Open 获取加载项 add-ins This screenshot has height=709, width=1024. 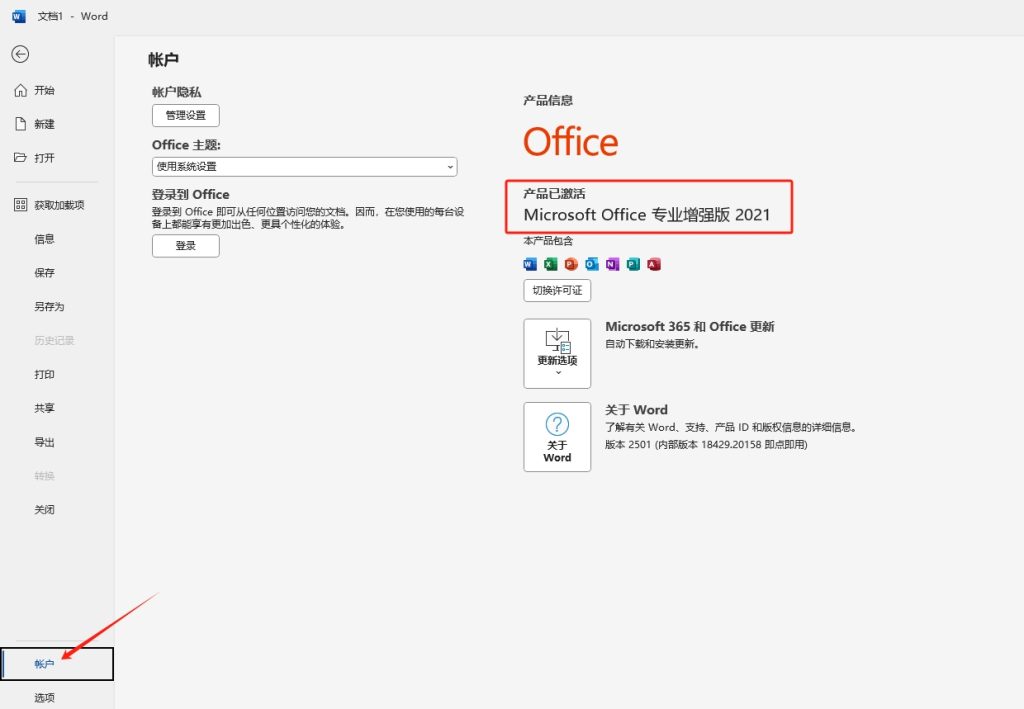point(57,205)
